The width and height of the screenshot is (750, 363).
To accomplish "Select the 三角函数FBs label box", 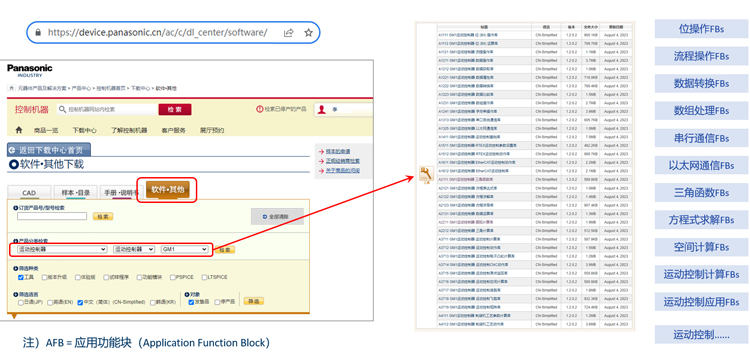I will coord(702,193).
